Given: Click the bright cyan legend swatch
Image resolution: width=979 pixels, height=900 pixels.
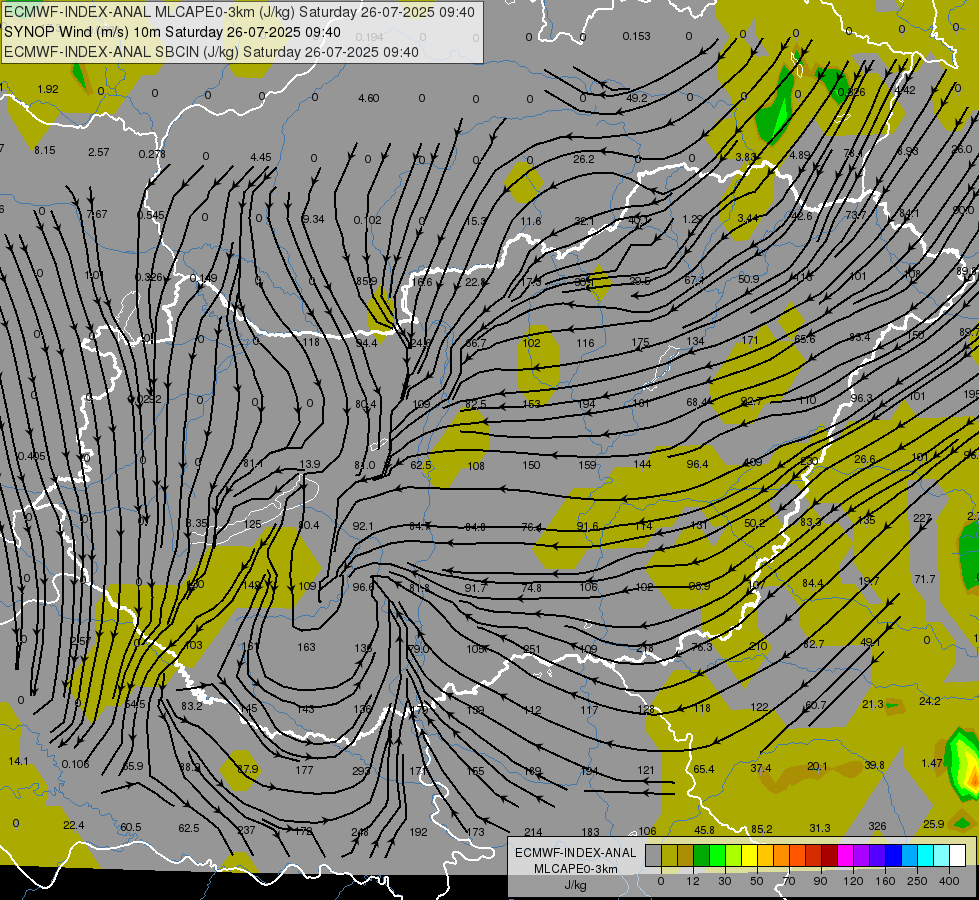Looking at the screenshot, I should [925, 856].
